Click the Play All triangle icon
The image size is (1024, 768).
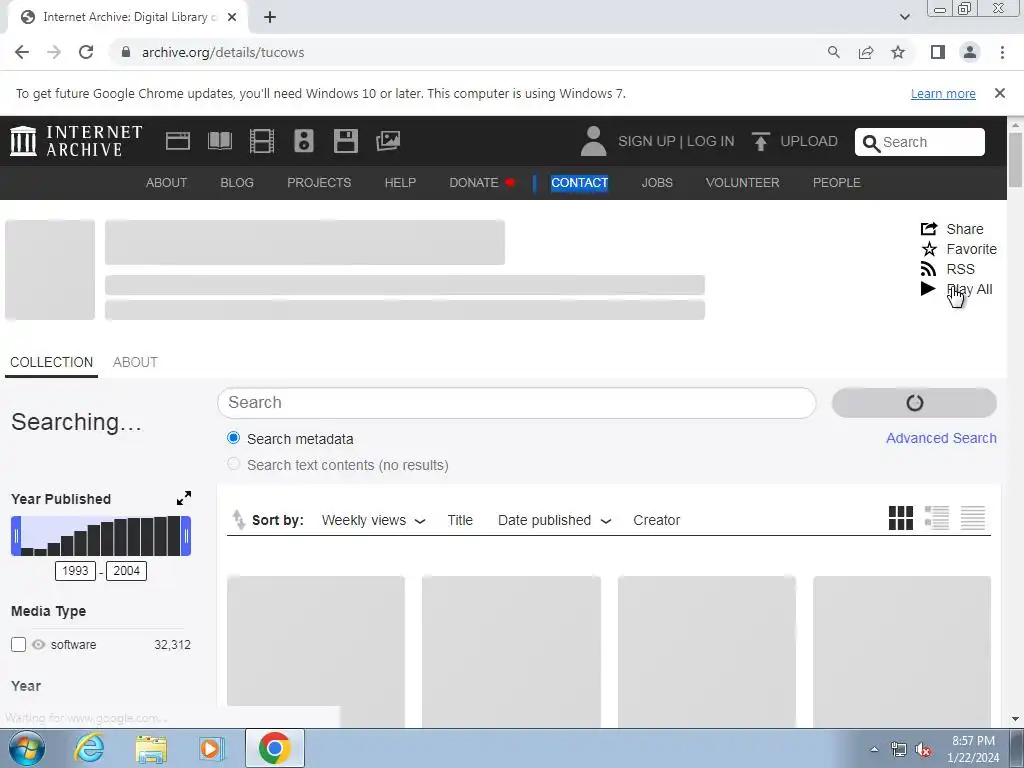coord(928,289)
